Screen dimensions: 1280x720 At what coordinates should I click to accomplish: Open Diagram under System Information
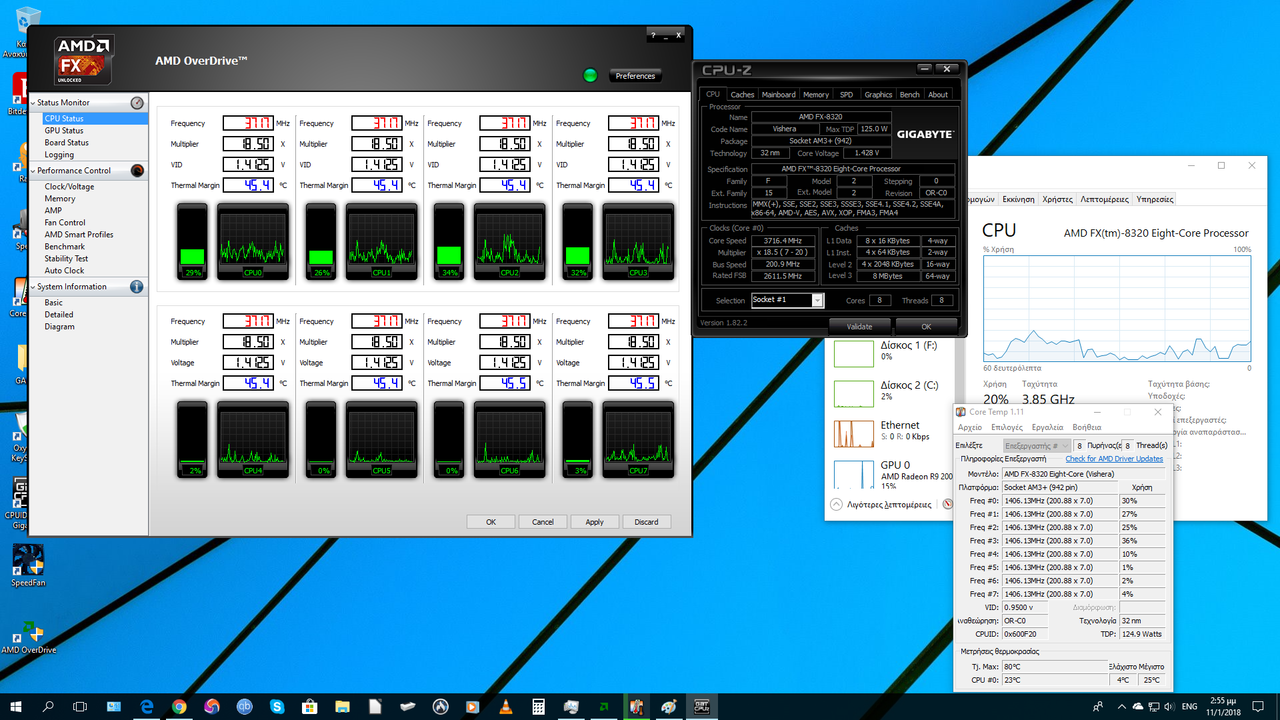59,327
